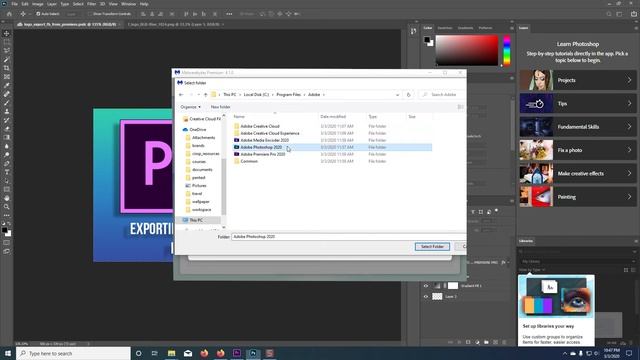Open the Filter menu
The image size is (640, 360).
click(x=91, y=4)
